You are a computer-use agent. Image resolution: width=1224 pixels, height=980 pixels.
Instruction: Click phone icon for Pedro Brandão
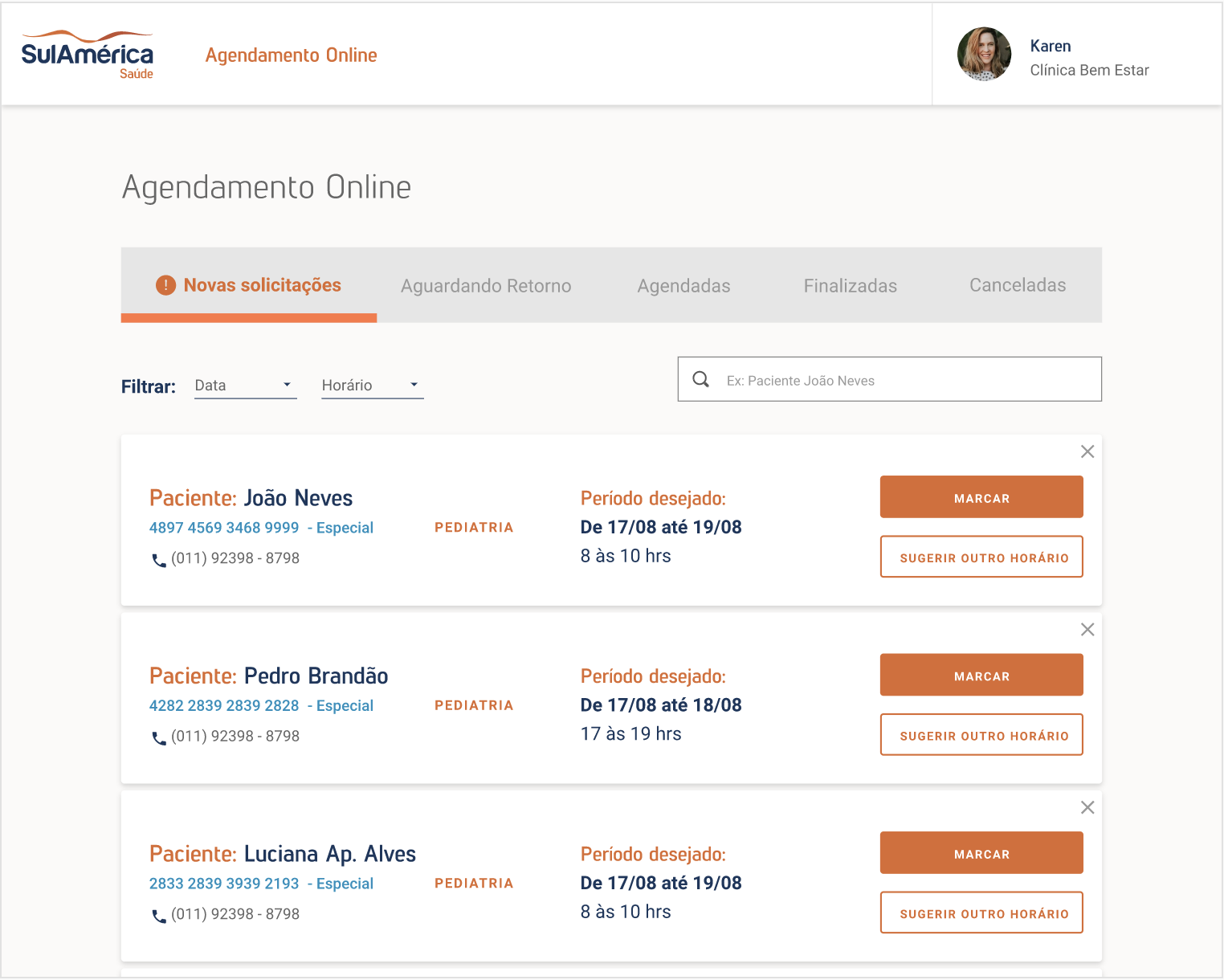159,737
